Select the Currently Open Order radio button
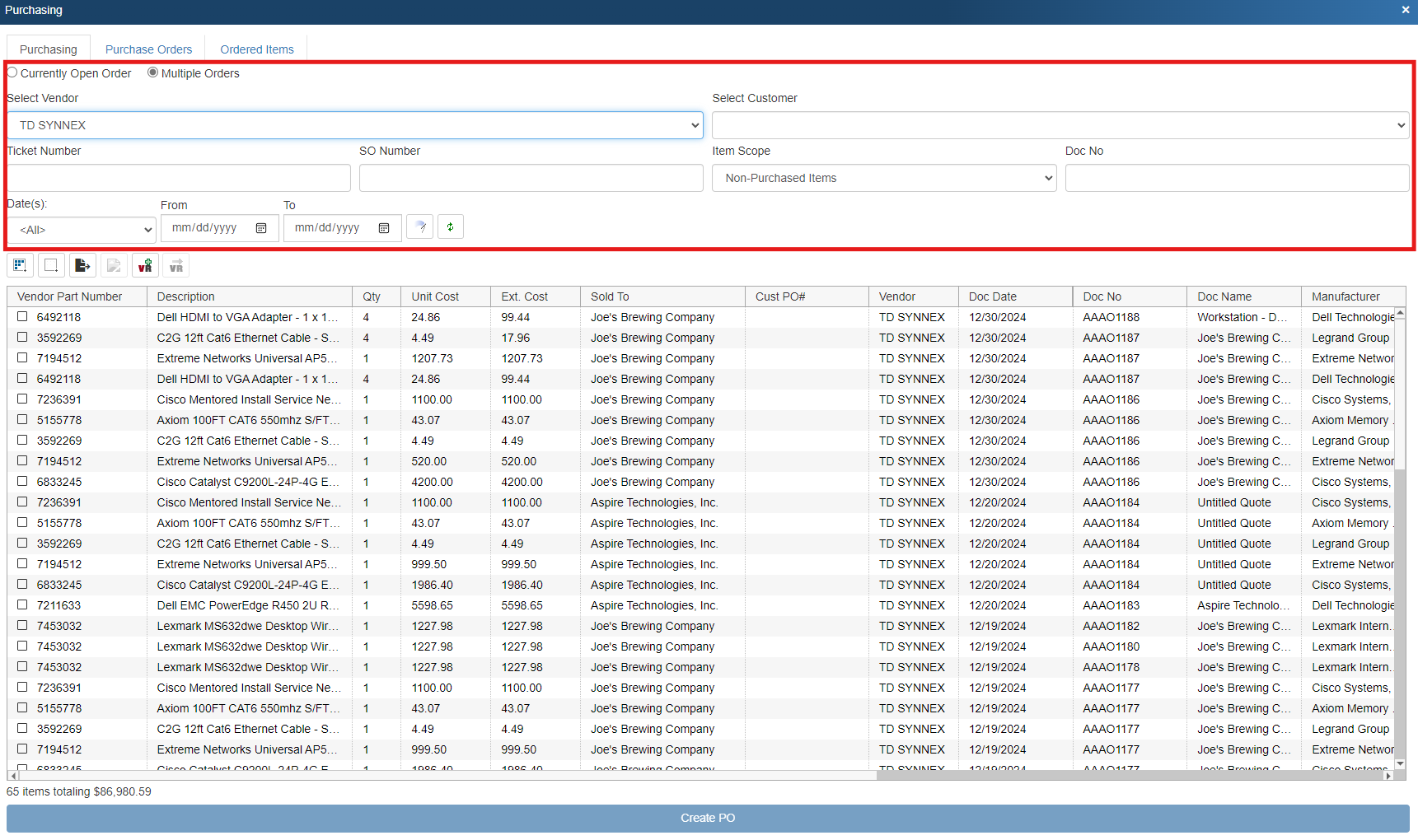1418x840 pixels. click(x=12, y=72)
